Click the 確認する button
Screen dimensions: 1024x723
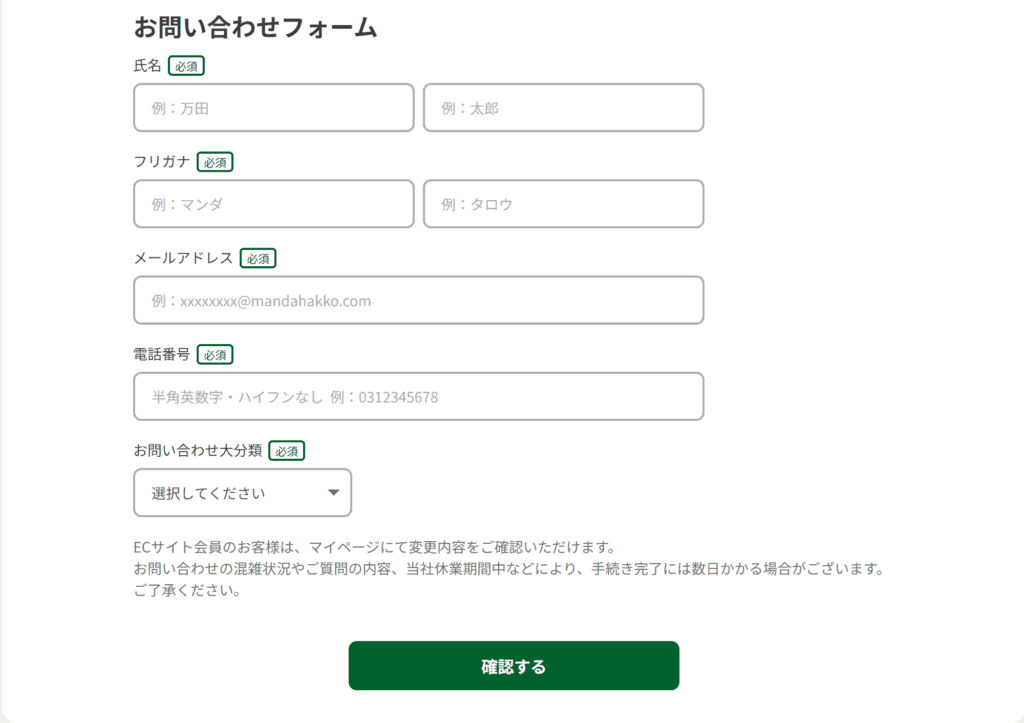(513, 666)
